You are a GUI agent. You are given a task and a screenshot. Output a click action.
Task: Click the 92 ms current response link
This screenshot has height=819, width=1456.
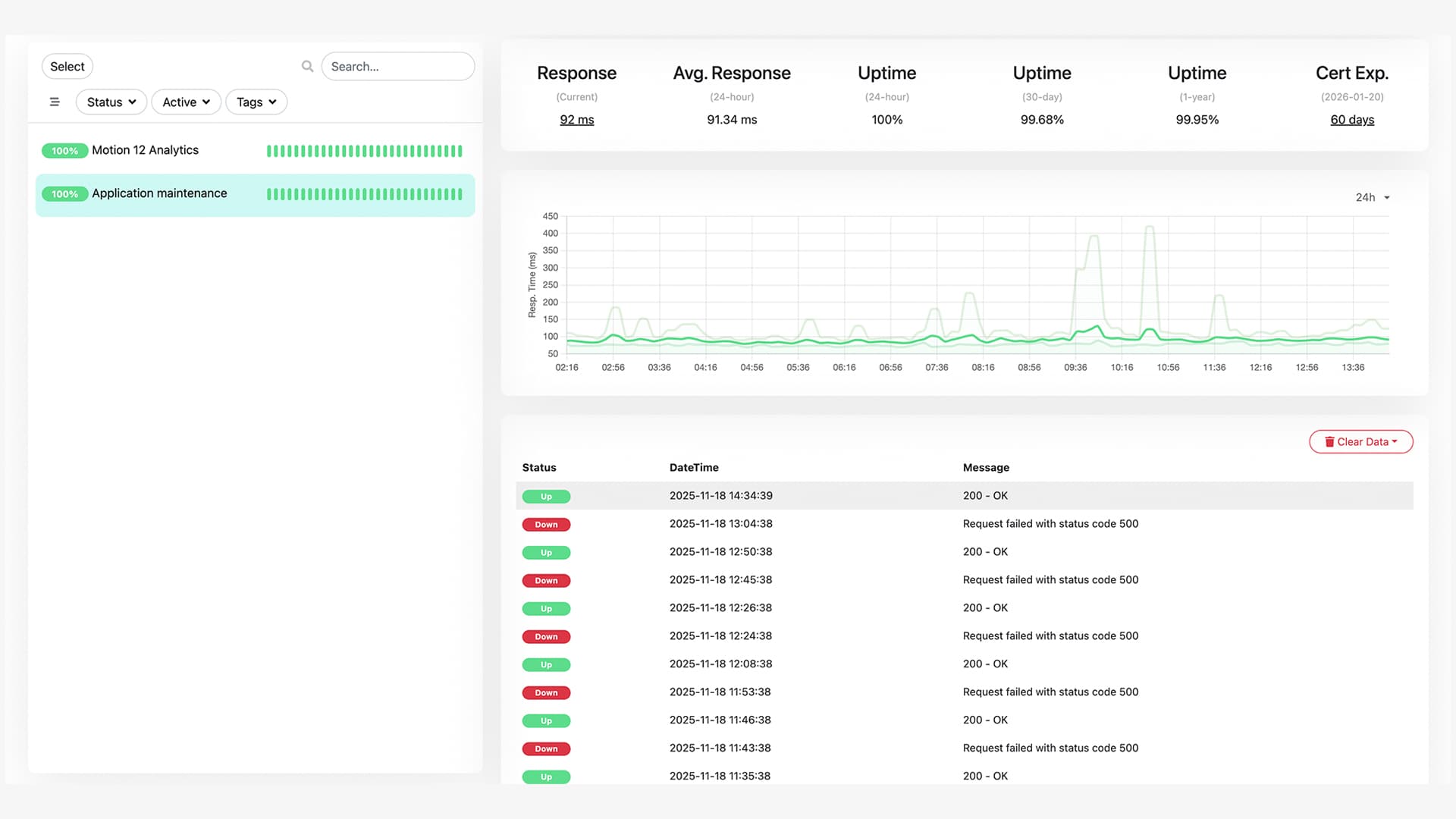(576, 119)
